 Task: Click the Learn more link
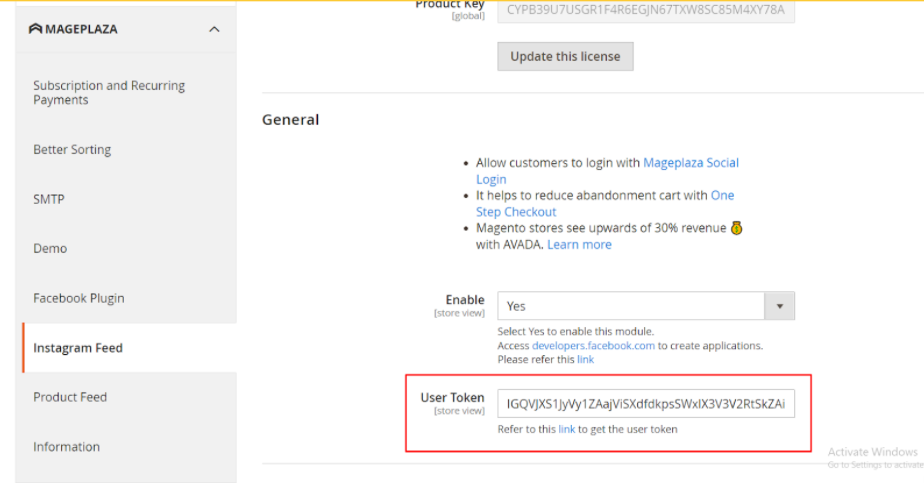[579, 245]
